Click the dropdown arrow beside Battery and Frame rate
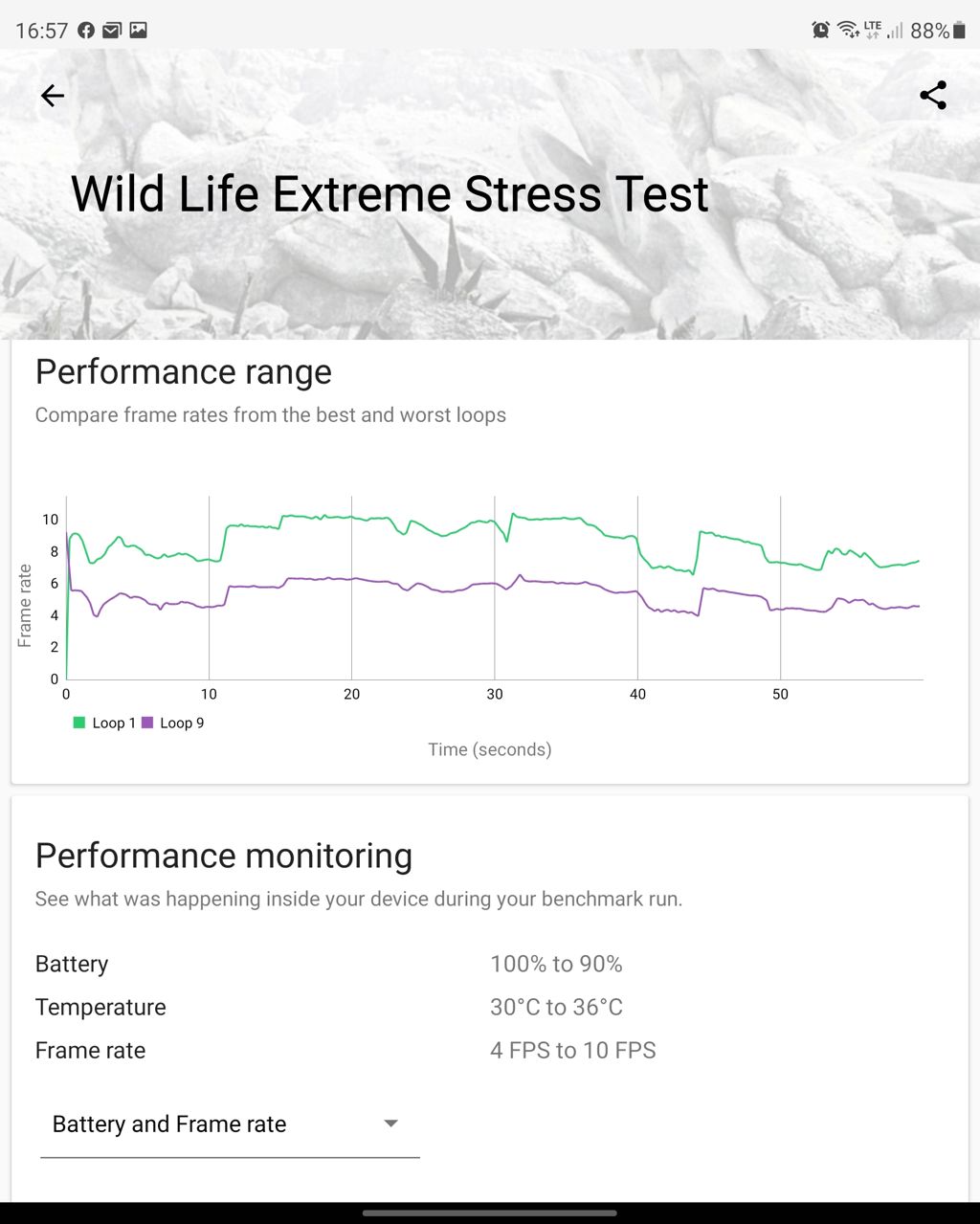Image resolution: width=980 pixels, height=1224 pixels. coord(390,1124)
